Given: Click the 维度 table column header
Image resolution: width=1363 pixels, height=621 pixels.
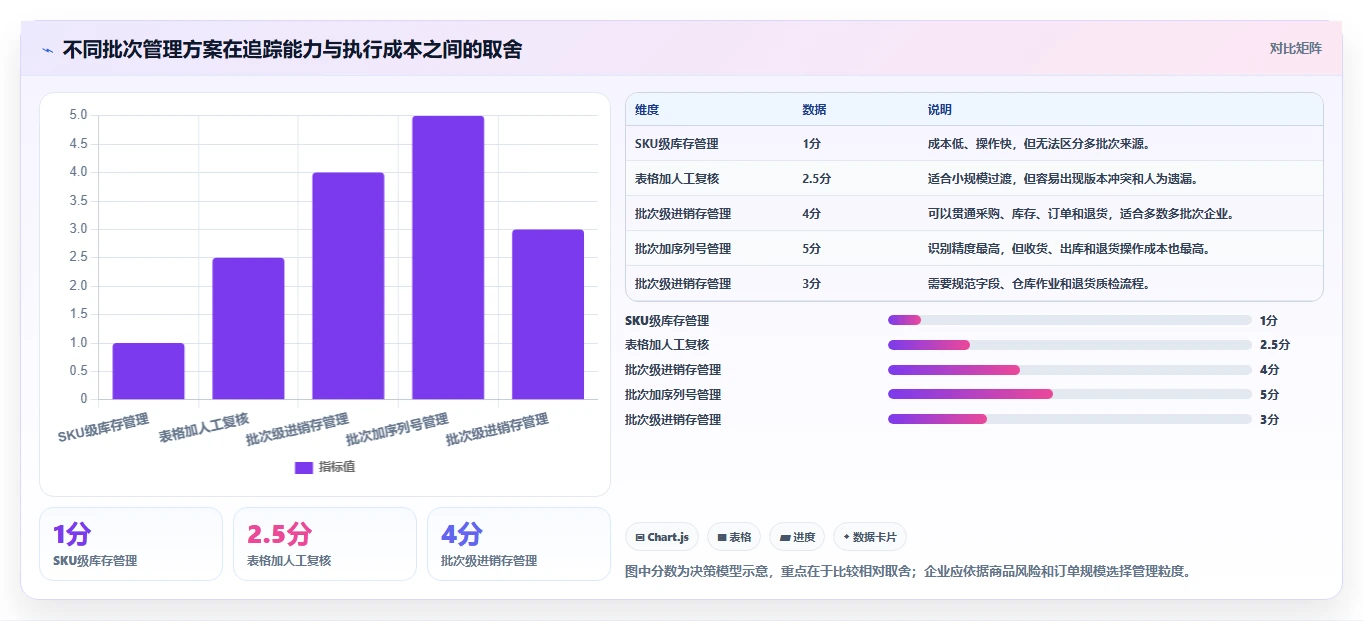Looking at the screenshot, I should [x=647, y=110].
